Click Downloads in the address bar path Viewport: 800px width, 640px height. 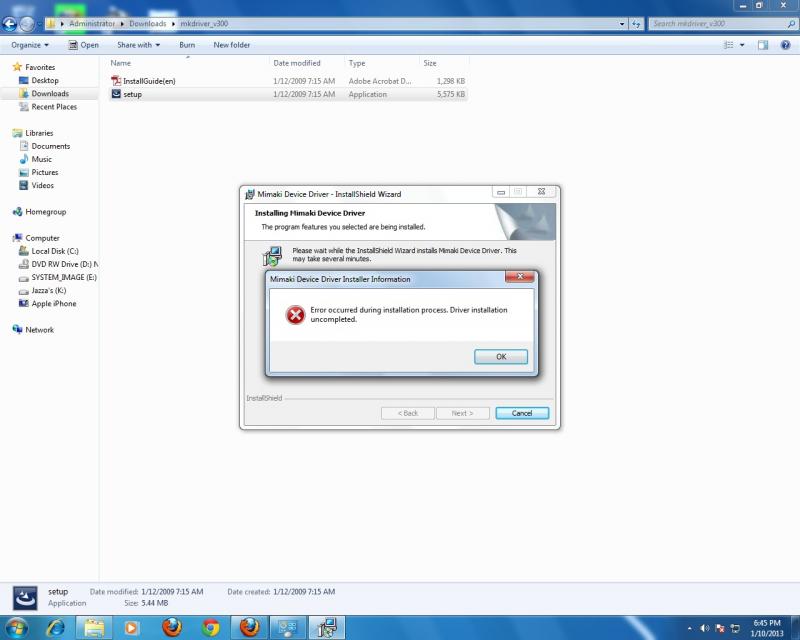point(147,23)
